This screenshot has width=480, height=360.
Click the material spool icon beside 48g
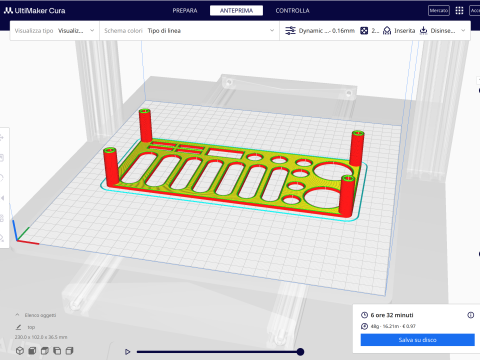[x=364, y=326]
